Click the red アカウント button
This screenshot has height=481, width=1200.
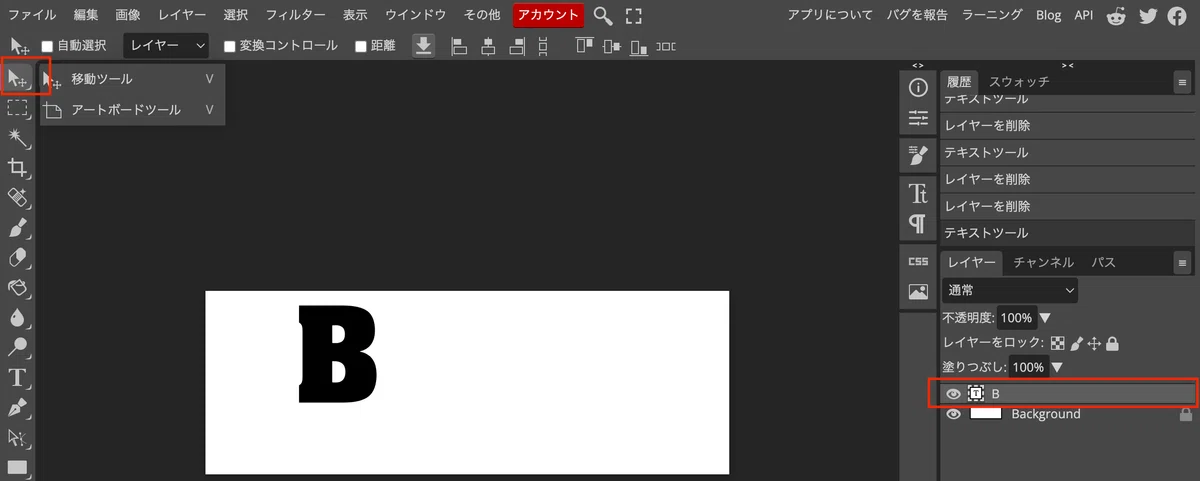click(548, 15)
